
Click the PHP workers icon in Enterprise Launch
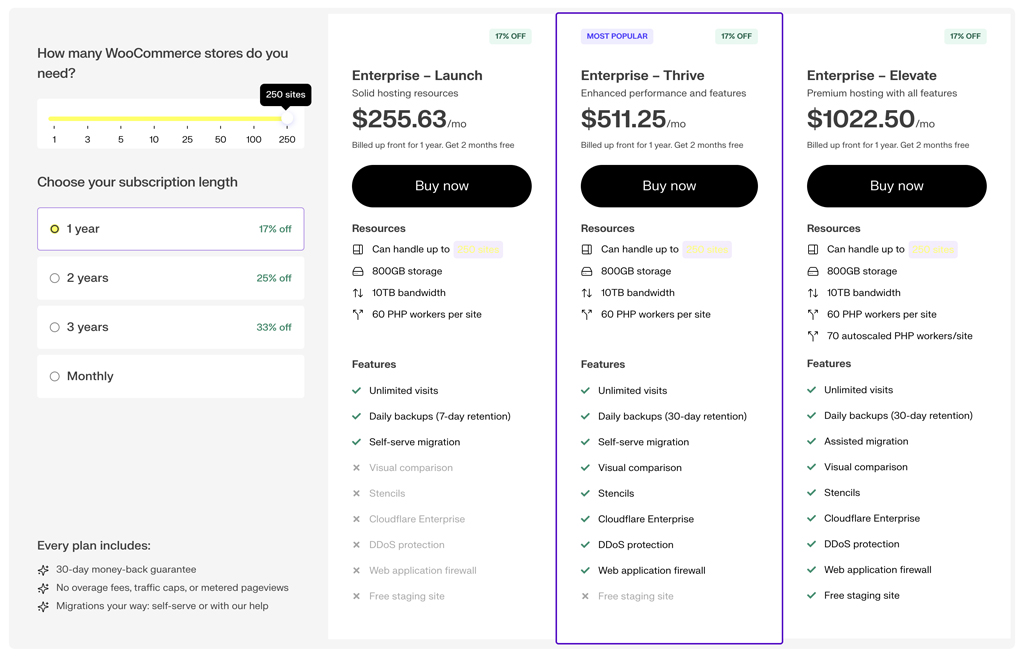click(358, 313)
